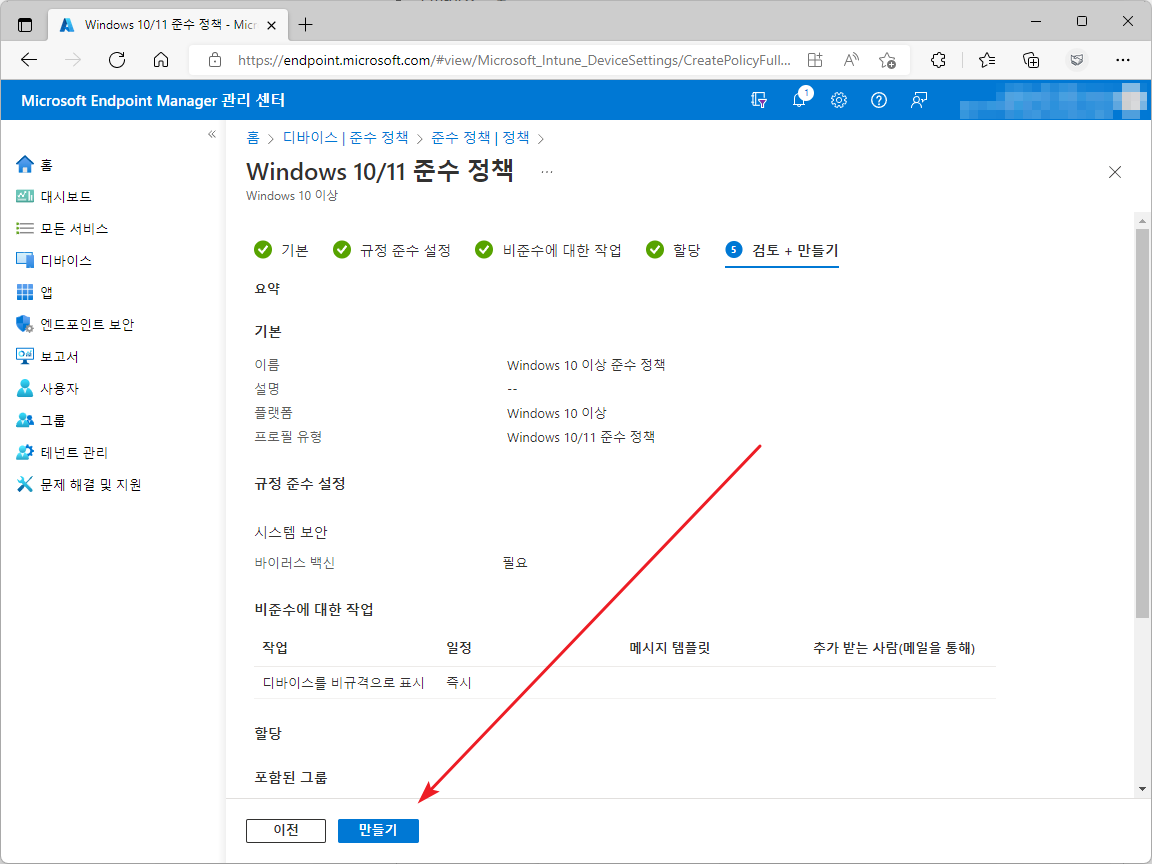The image size is (1152, 864).
Task: Open the feedback icon in the header
Action: click(x=918, y=100)
